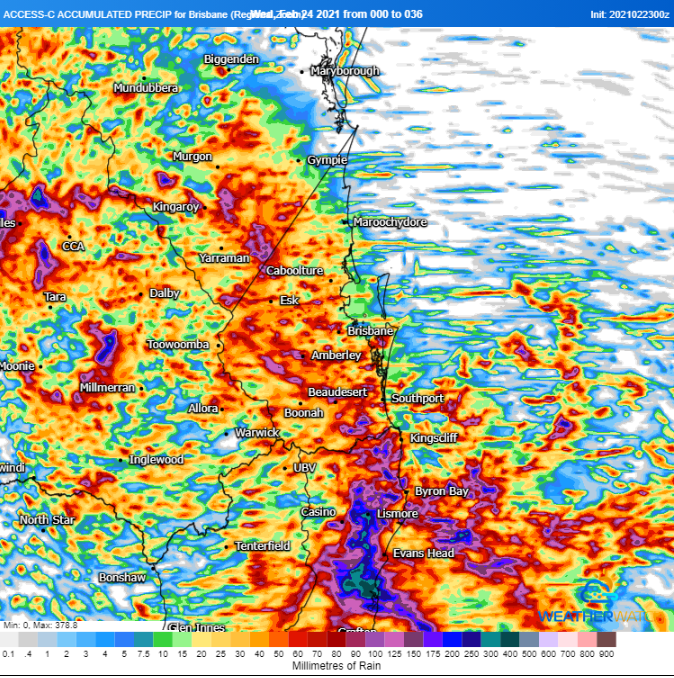Image resolution: width=674 pixels, height=678 pixels.
Task: Click the CCA location label
Action: [73, 246]
